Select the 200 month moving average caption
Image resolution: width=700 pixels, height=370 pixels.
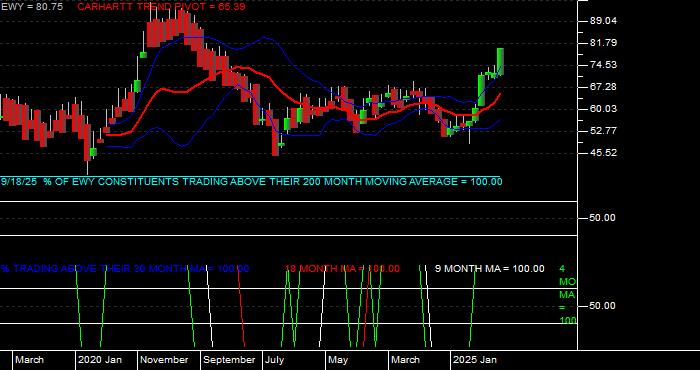(252, 182)
